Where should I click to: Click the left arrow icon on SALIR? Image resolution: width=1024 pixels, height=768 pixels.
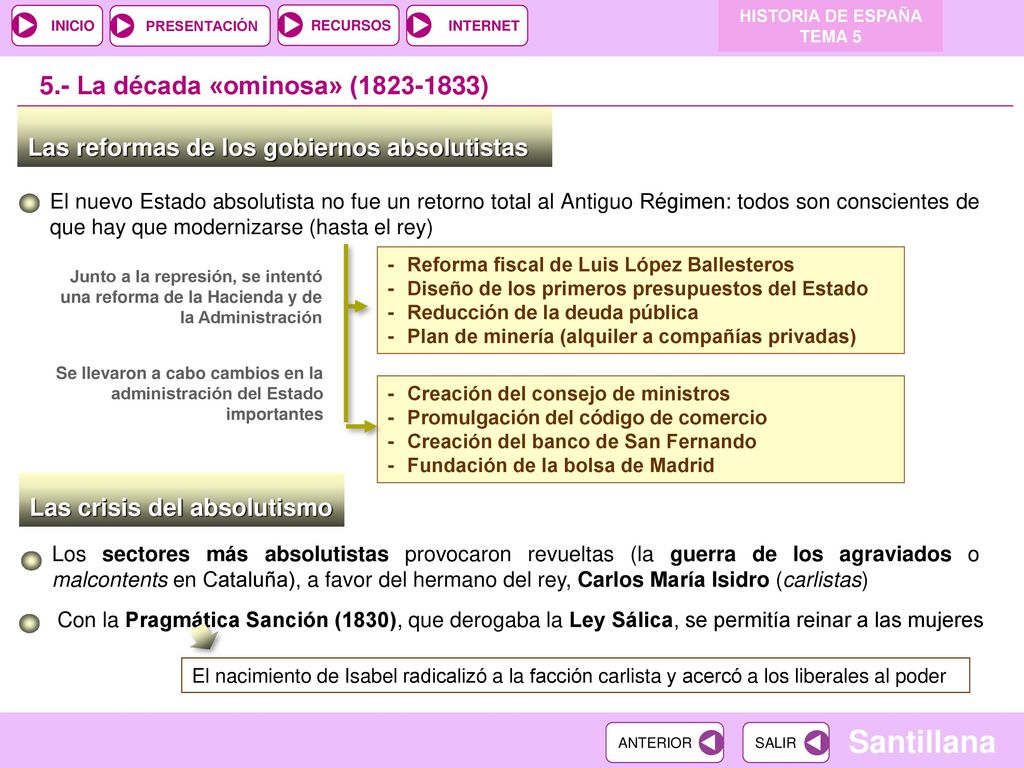click(x=816, y=743)
